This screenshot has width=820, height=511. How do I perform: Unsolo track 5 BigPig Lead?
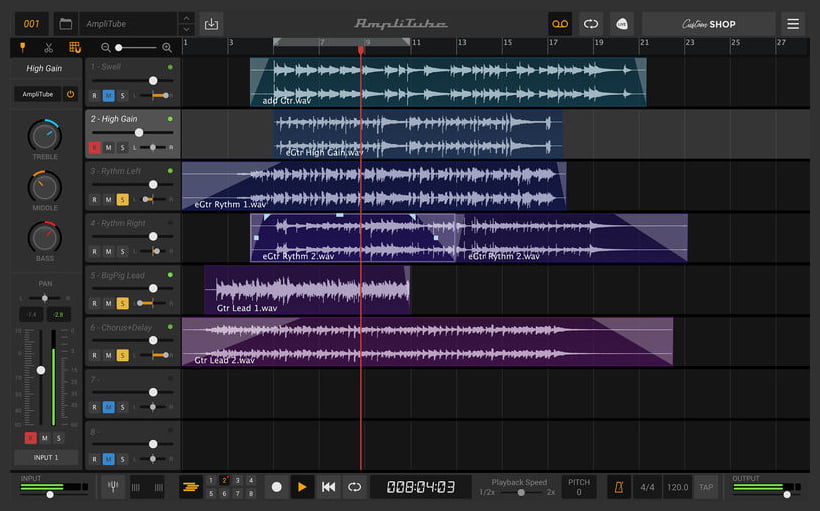tap(122, 303)
